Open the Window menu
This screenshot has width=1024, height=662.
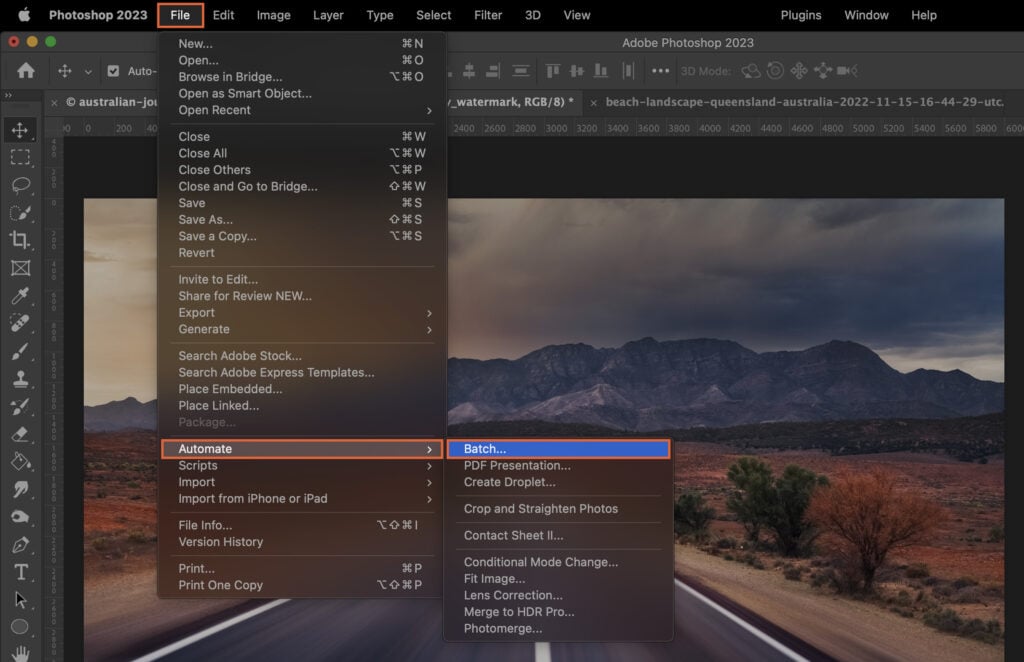tap(866, 15)
